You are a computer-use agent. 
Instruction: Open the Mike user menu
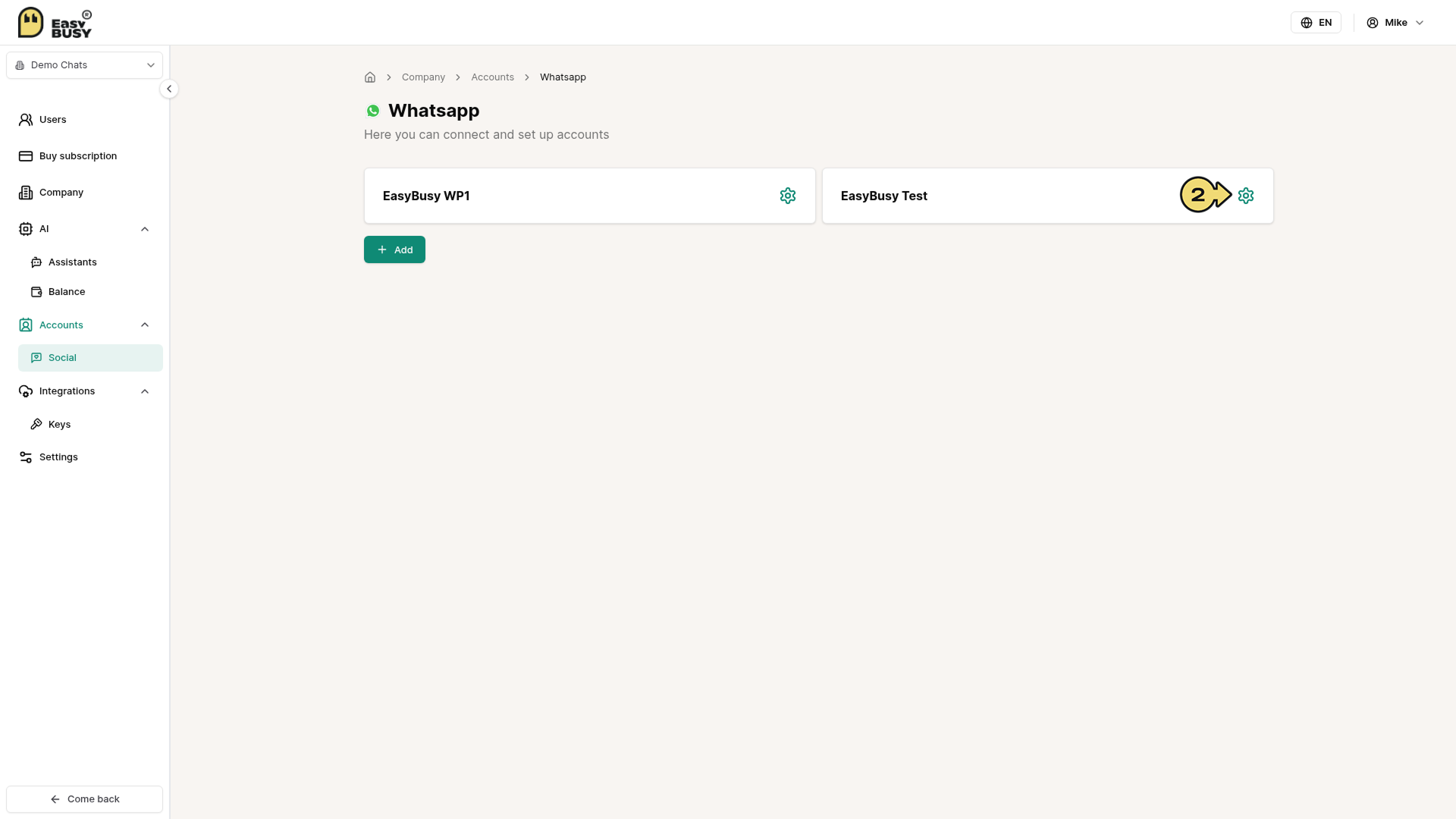1395,23
